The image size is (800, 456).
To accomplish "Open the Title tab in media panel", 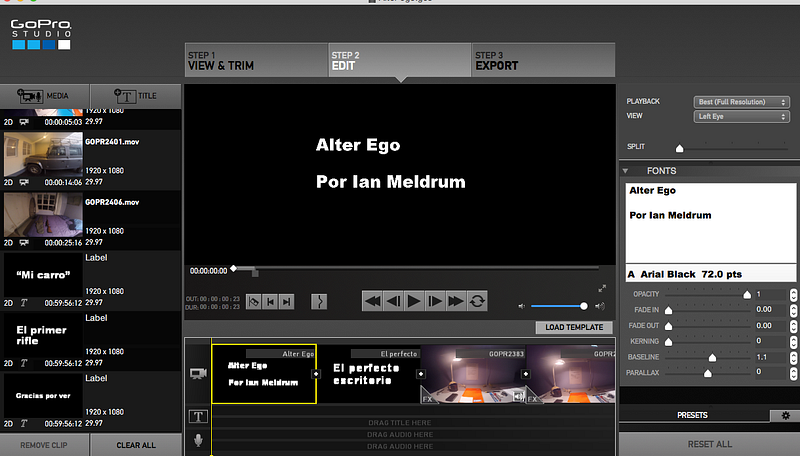I will point(136,96).
